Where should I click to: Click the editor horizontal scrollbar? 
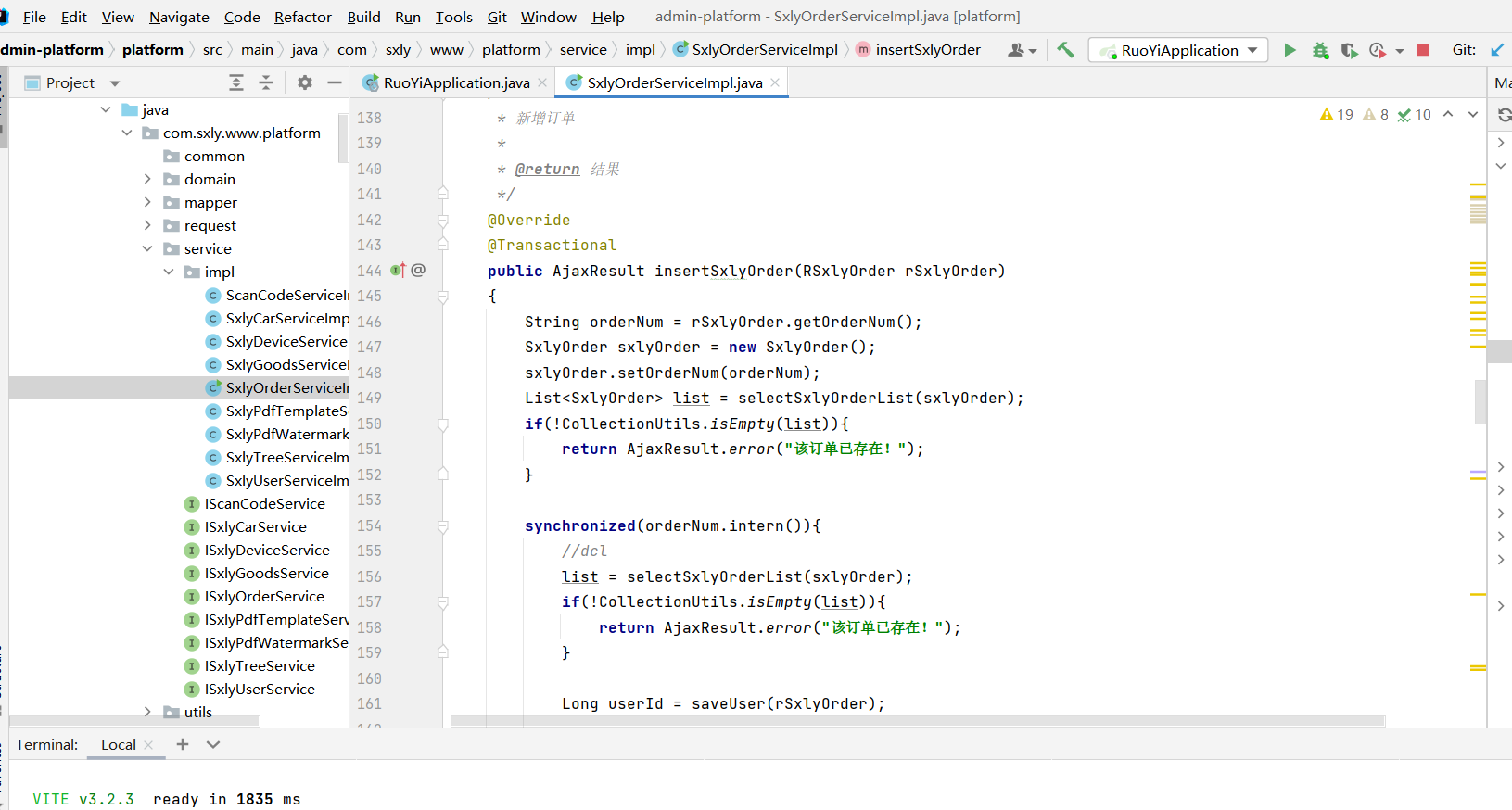[x=918, y=721]
